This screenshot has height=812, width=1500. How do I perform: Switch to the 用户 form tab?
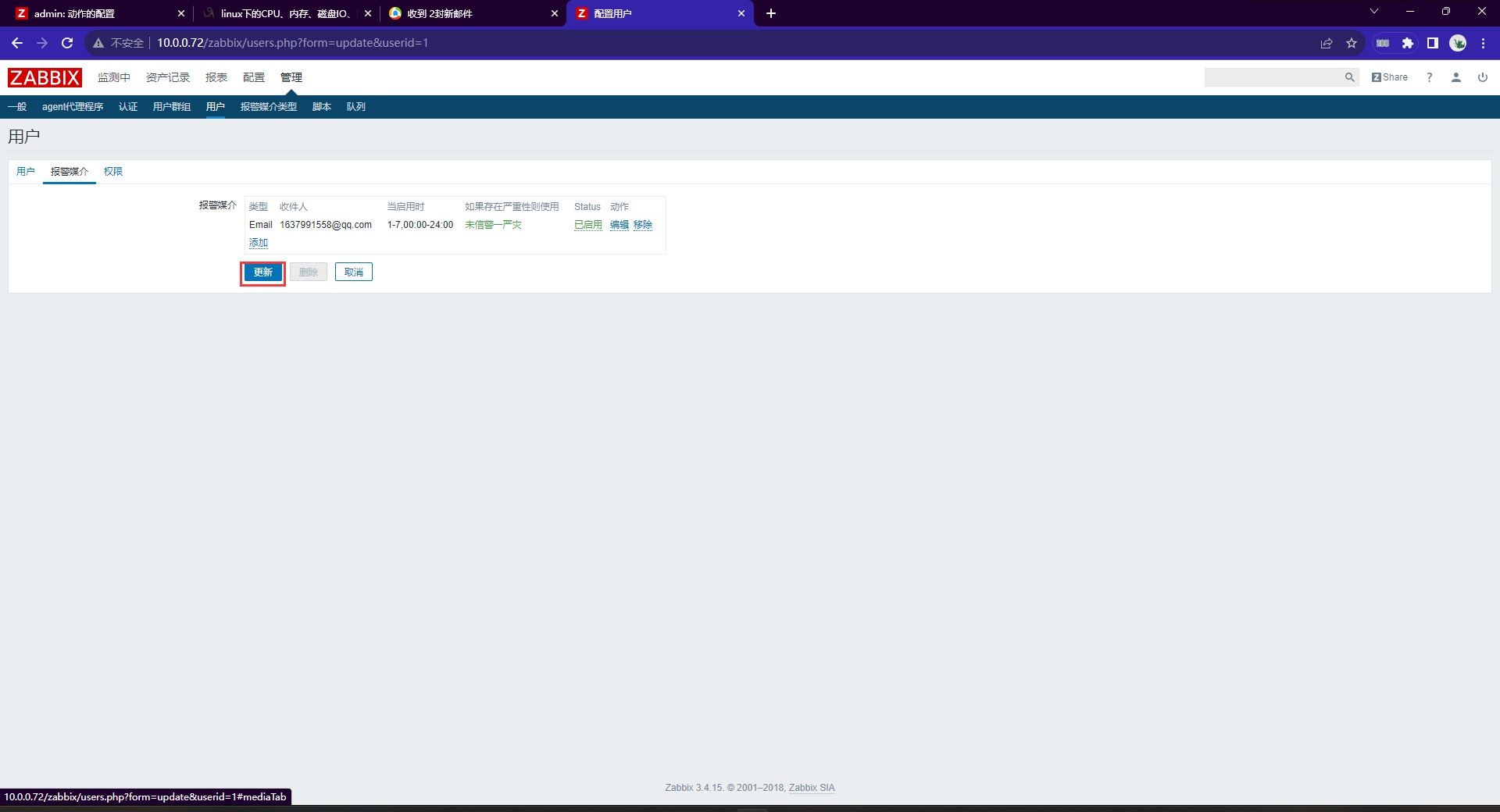click(x=26, y=172)
